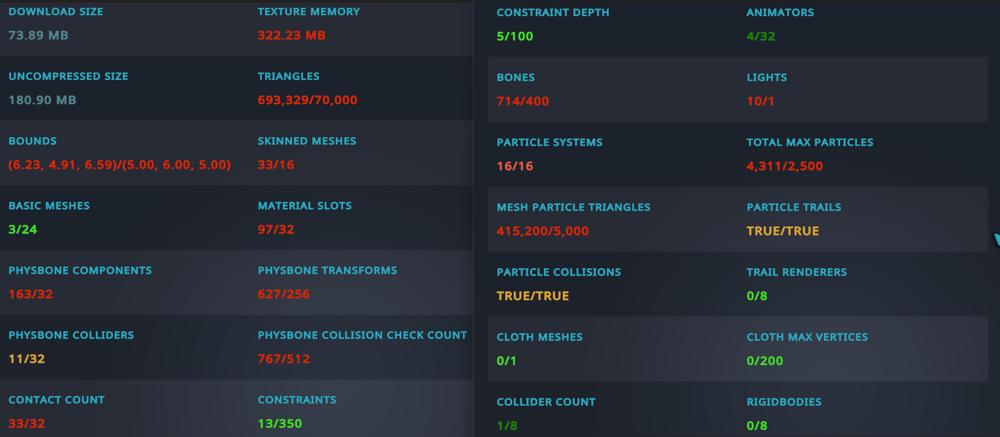Click the 627/256 physbone transforms value

coord(284,295)
